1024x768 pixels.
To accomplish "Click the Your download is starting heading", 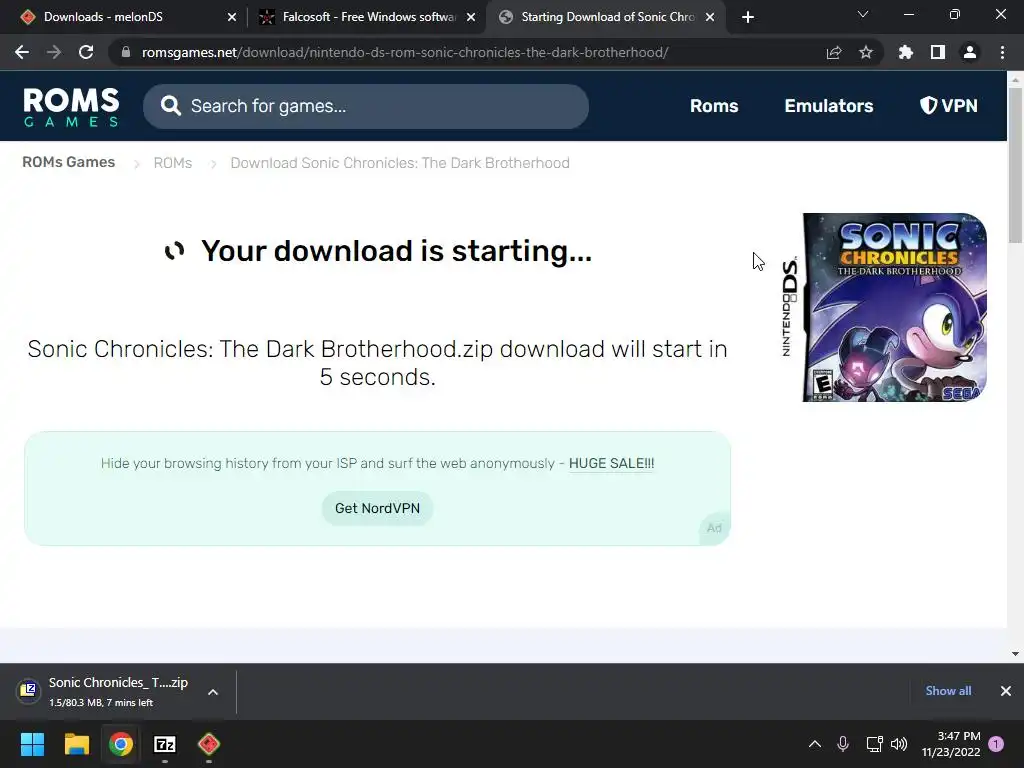I will click(396, 251).
